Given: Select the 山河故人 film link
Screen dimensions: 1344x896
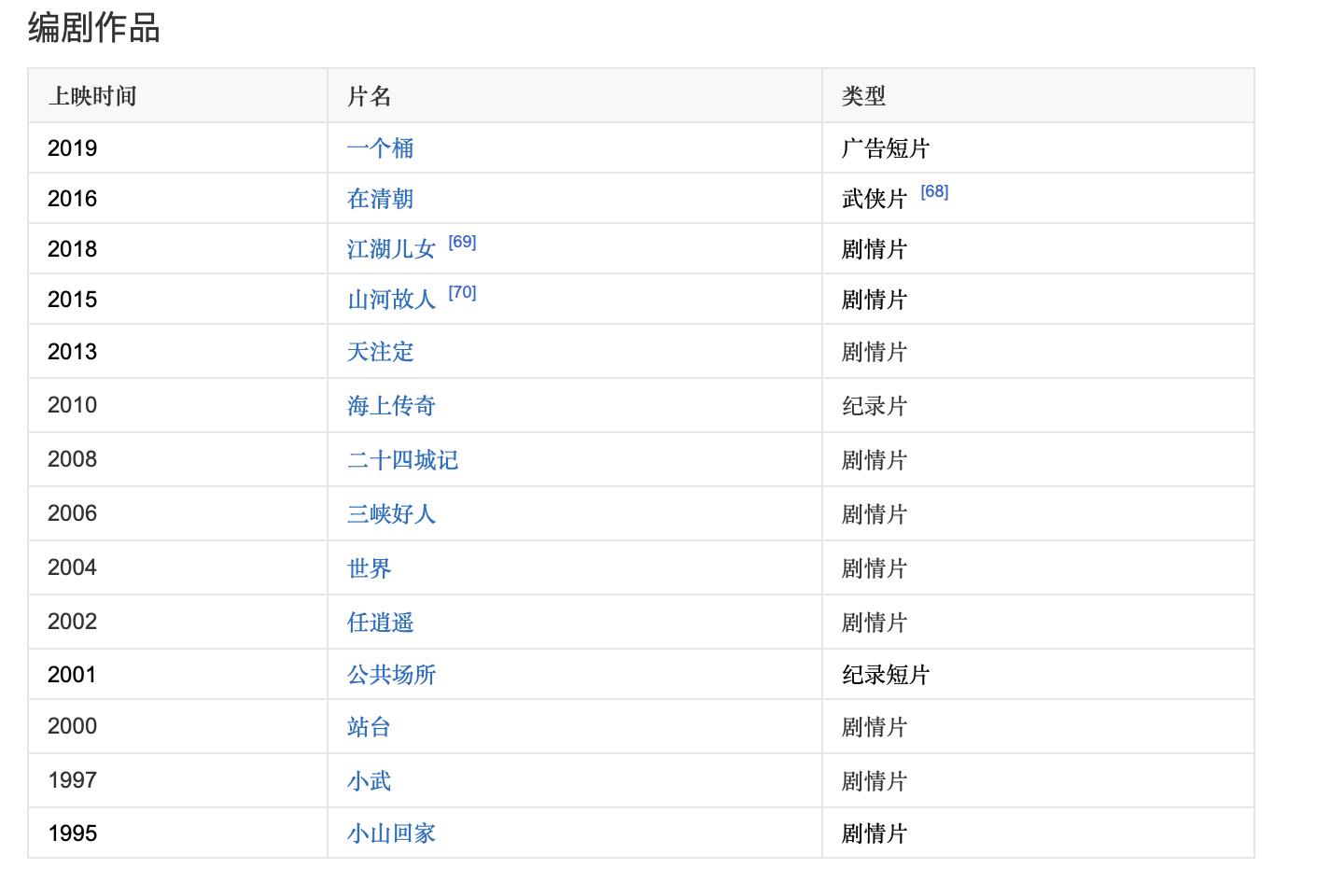Looking at the screenshot, I should tap(391, 300).
